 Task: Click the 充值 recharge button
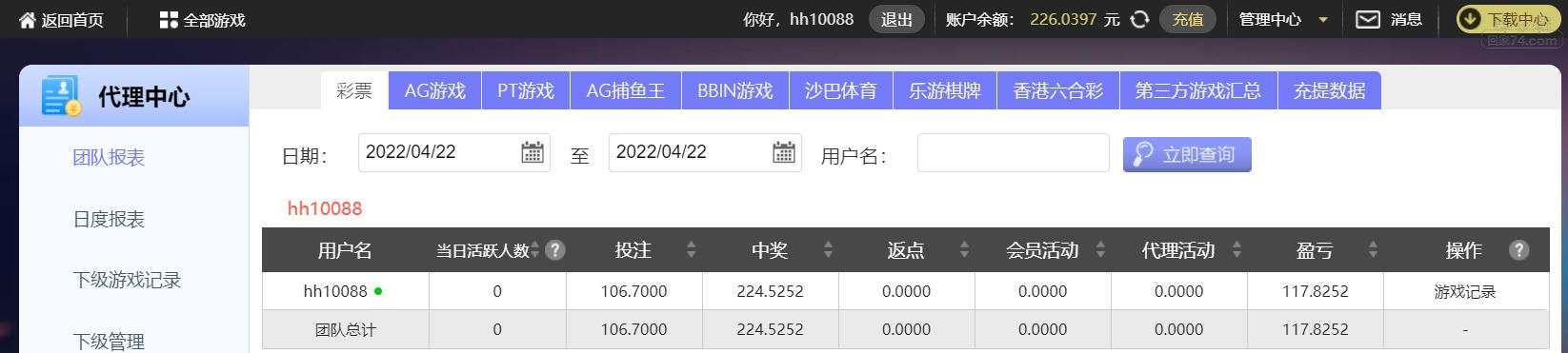tap(1188, 20)
